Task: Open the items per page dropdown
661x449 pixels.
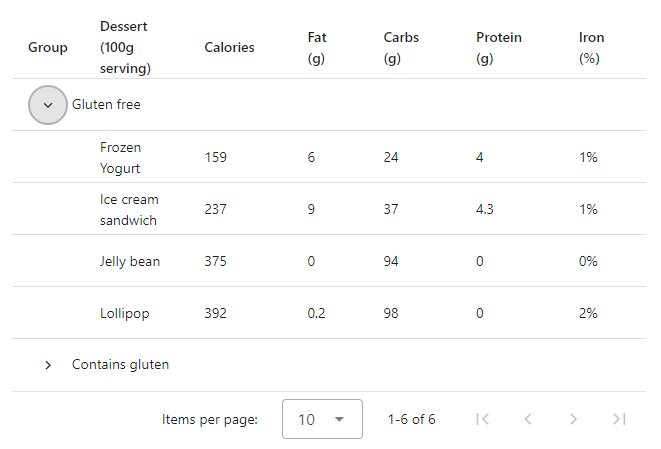Action: point(322,419)
